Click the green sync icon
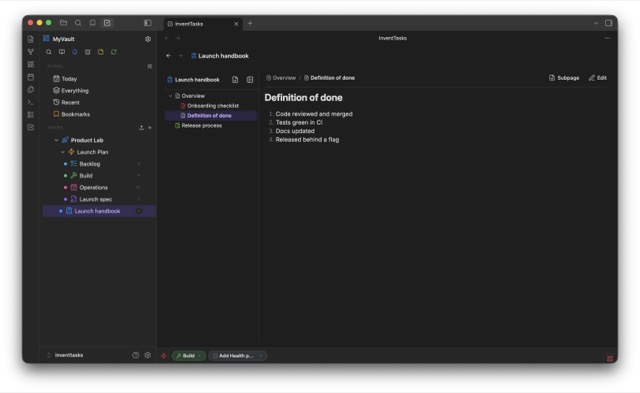This screenshot has width=640, height=393. [114, 52]
